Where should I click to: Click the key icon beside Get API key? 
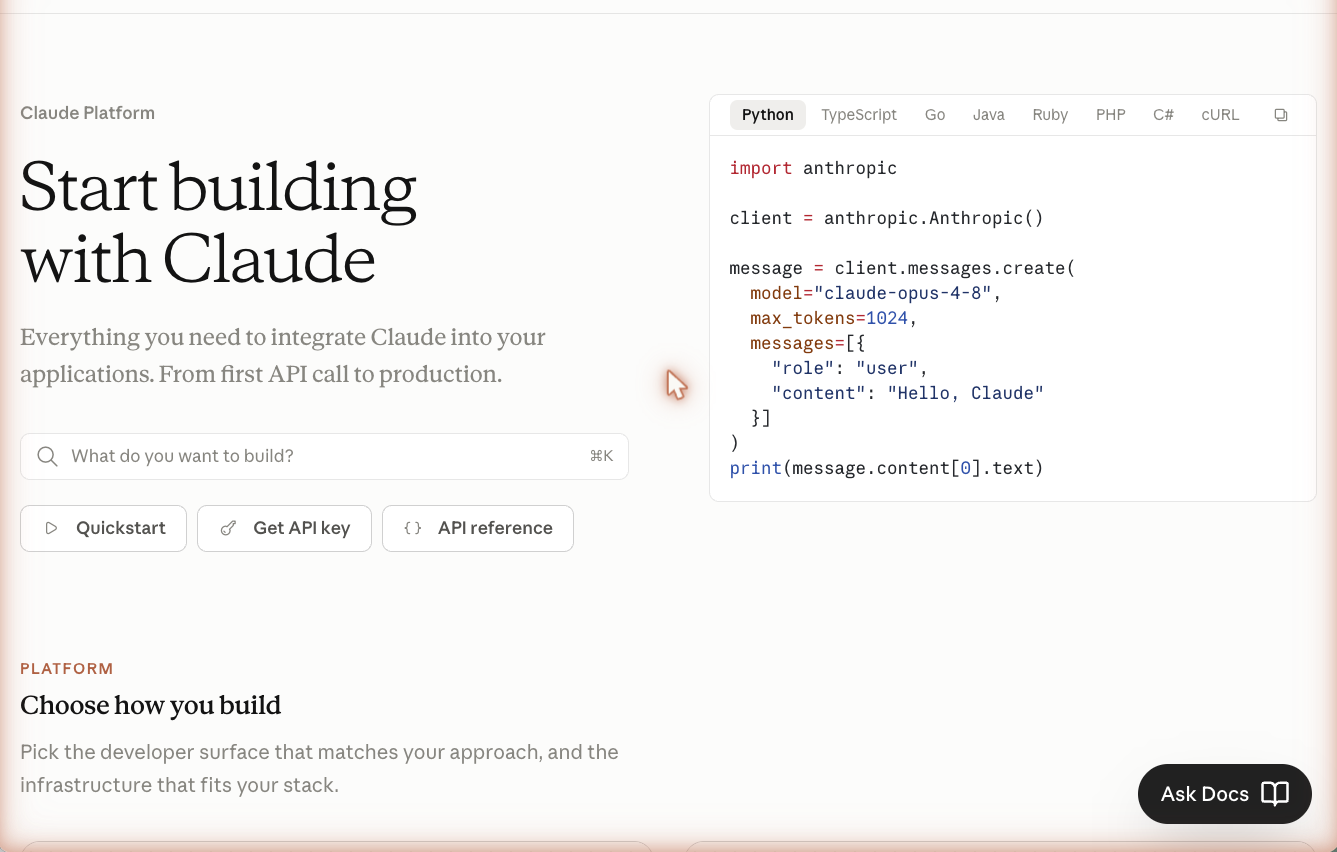coord(228,528)
